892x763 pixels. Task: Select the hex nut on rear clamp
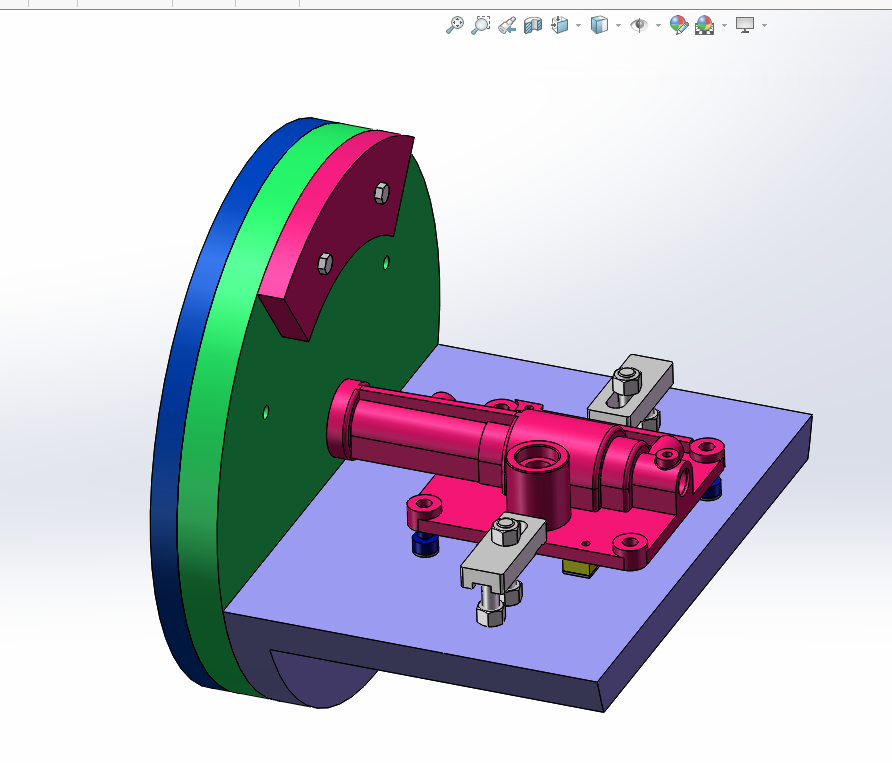tap(626, 380)
